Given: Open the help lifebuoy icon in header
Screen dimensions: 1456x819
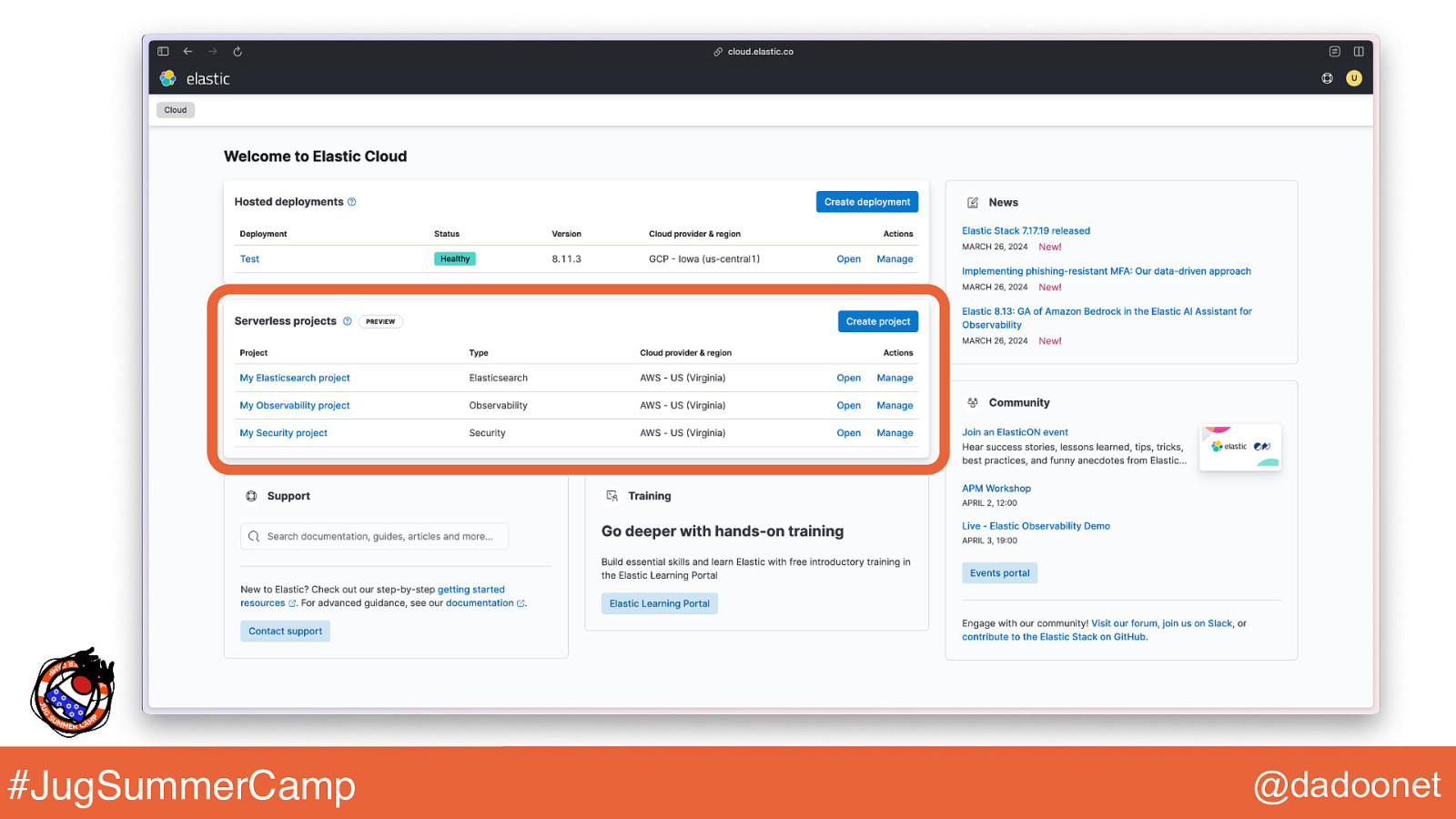Looking at the screenshot, I should click(x=1328, y=78).
